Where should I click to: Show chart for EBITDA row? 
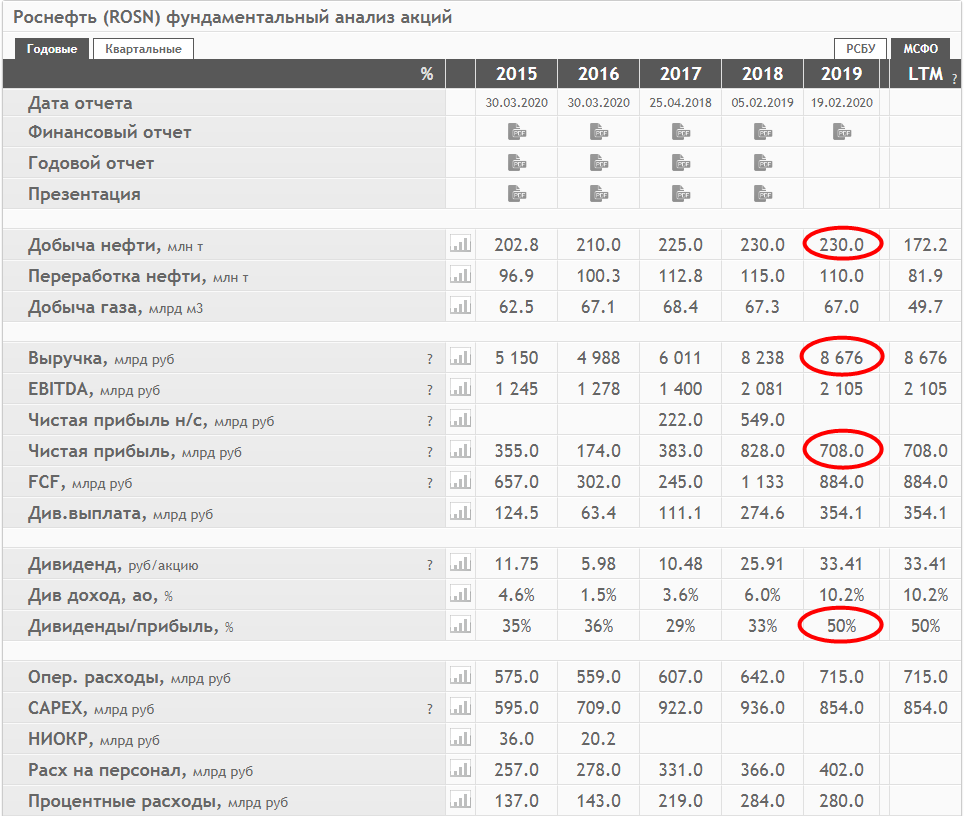pyautogui.click(x=460, y=388)
